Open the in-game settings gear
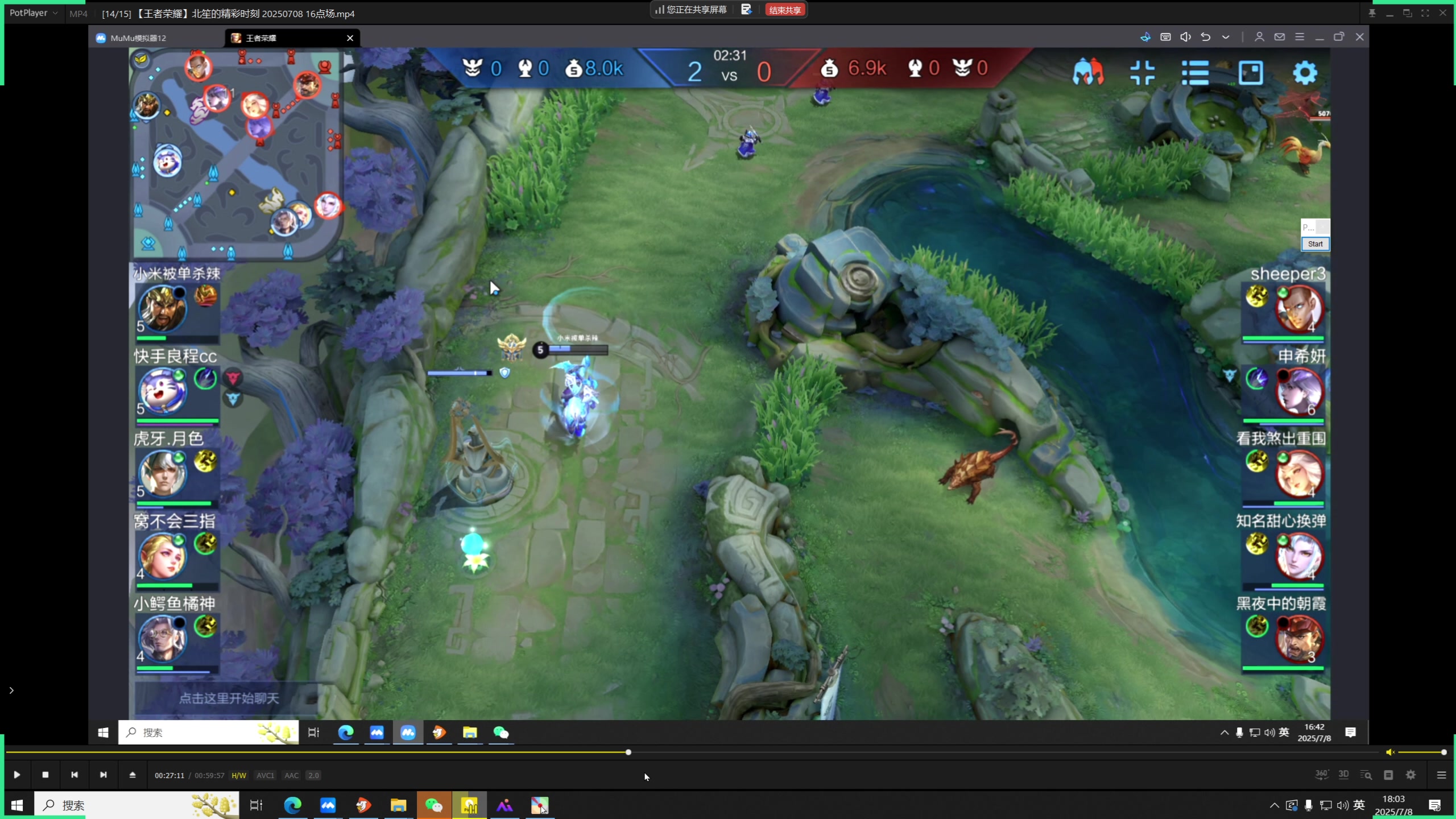1456x819 pixels. click(1305, 73)
